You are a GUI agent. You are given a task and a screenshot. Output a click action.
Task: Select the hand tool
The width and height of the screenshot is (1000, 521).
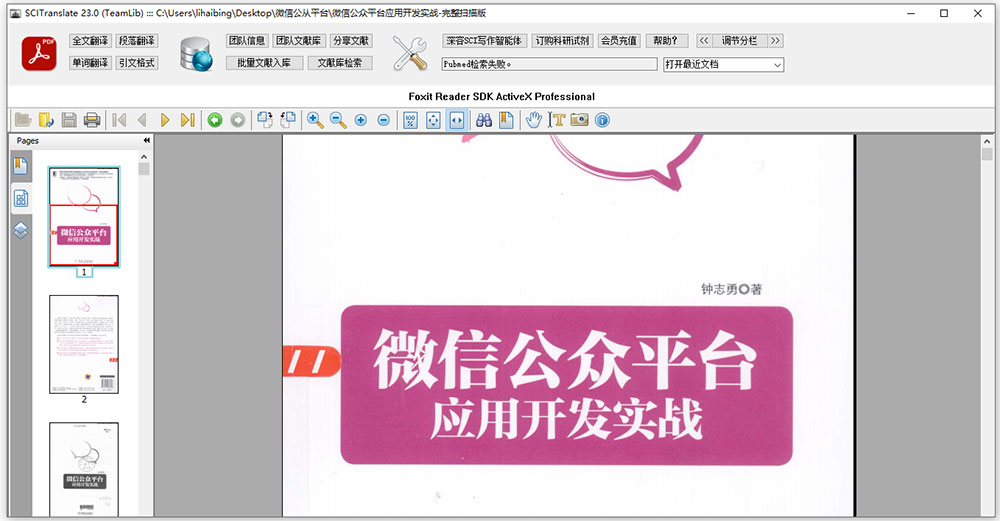[x=534, y=120]
